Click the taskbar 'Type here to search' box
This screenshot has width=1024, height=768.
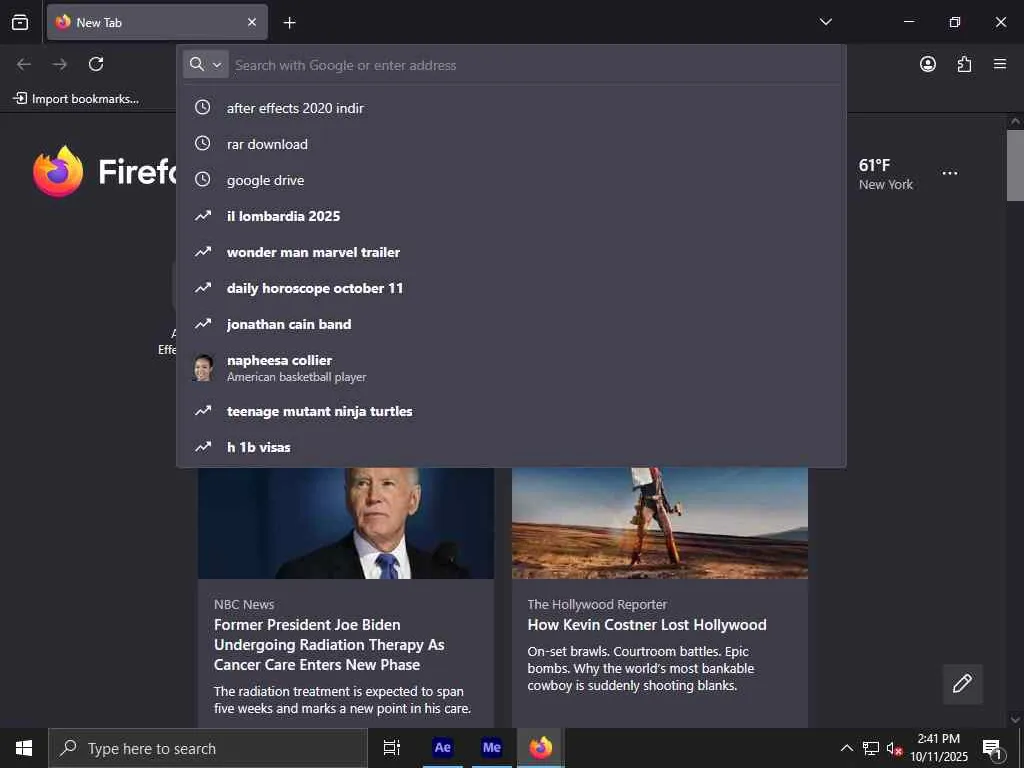208,748
